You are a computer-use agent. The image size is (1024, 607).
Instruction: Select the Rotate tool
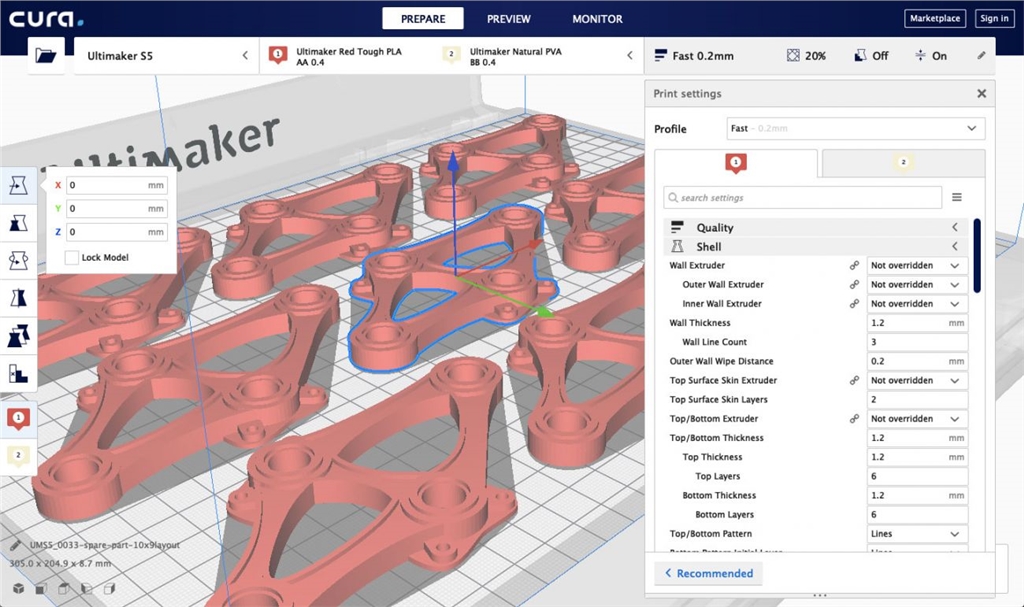(18, 260)
